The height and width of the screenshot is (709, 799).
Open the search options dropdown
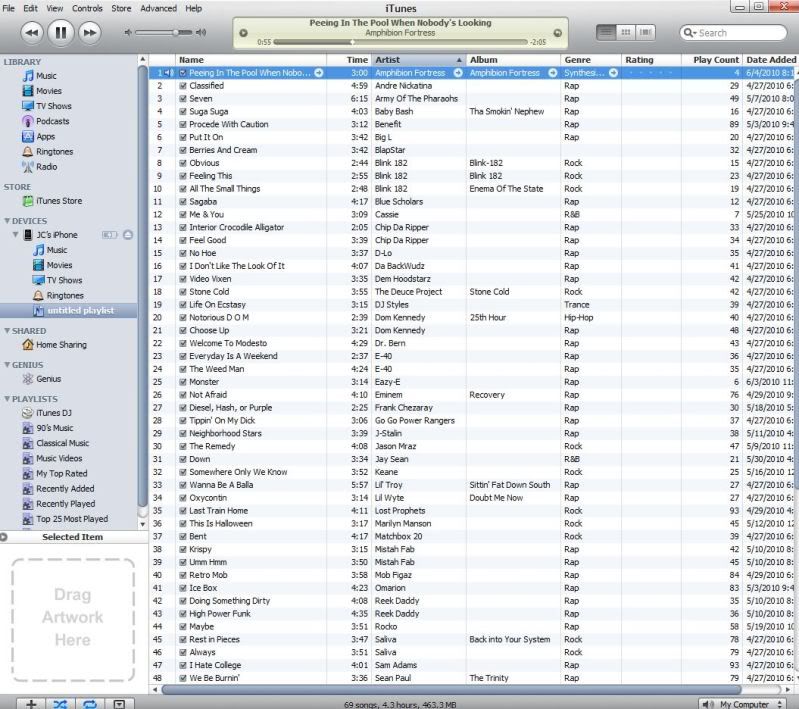[x=690, y=33]
